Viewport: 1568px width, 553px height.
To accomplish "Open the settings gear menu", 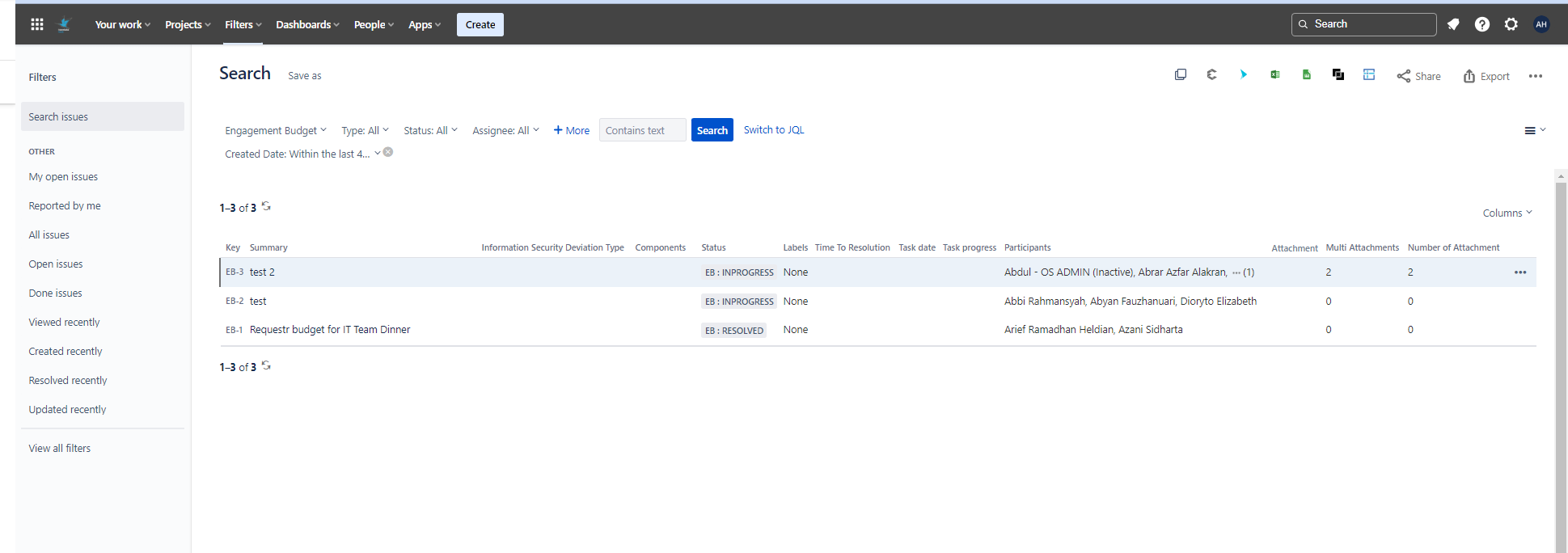I will 1511,24.
